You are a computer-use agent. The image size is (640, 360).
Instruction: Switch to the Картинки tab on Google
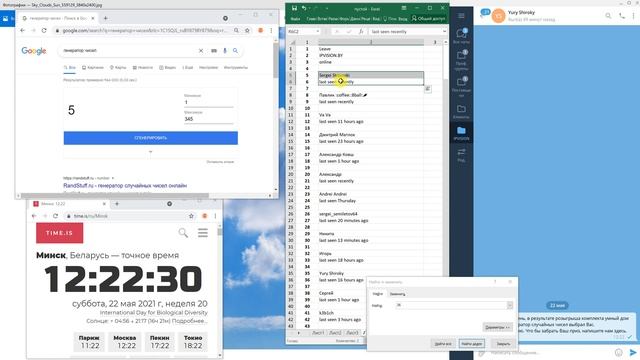[x=93, y=67]
